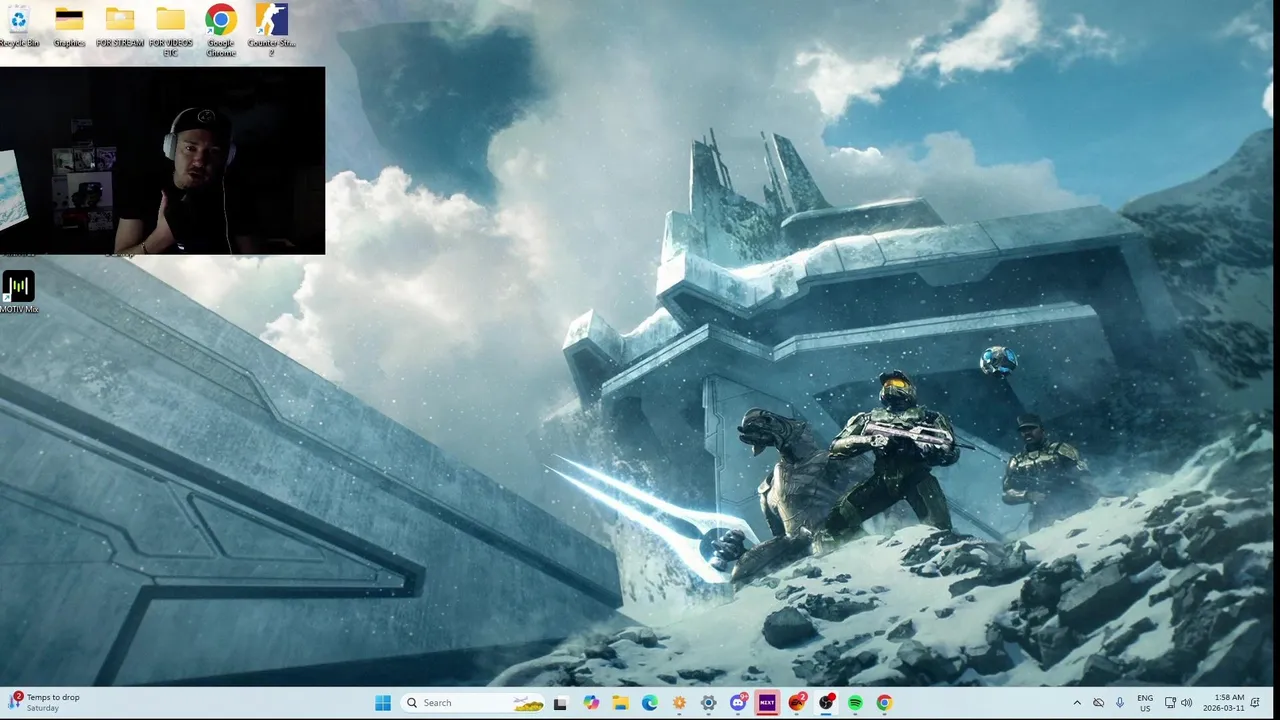Open Task View from the taskbar
1280x720 pixels.
[560, 703]
